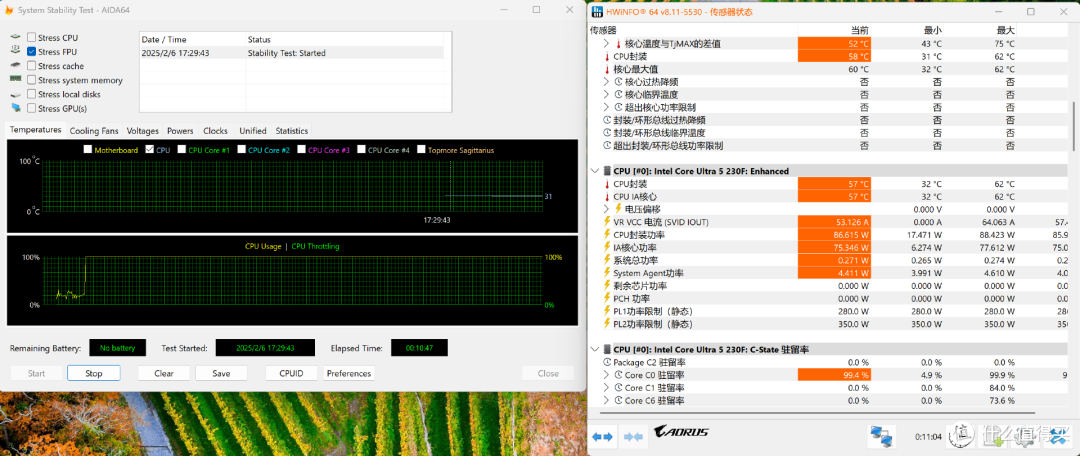
Task: Click the collapse-all inward arrows icon in HWiNFO
Action: (x=632, y=436)
